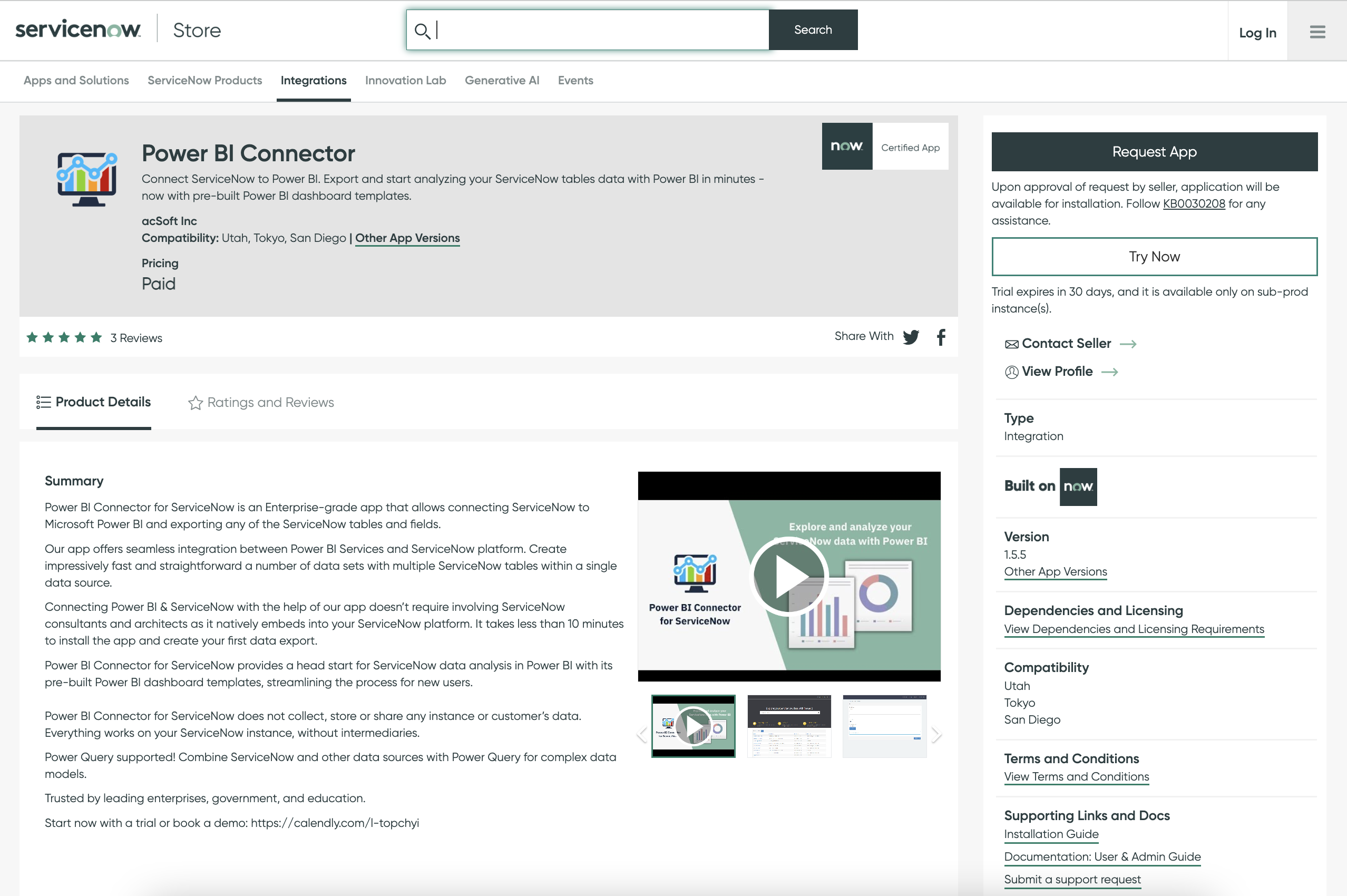Focus the Store search field
1347x896 pixels.
(x=600, y=30)
